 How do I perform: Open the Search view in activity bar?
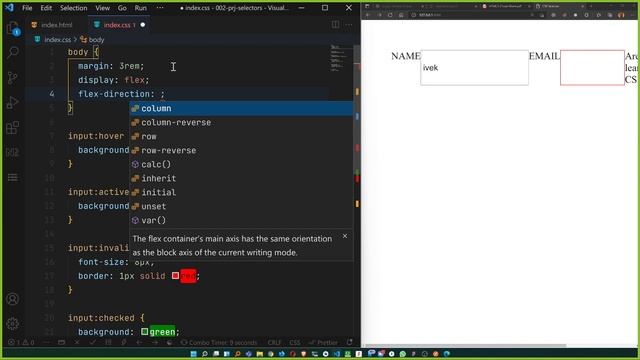(13, 52)
